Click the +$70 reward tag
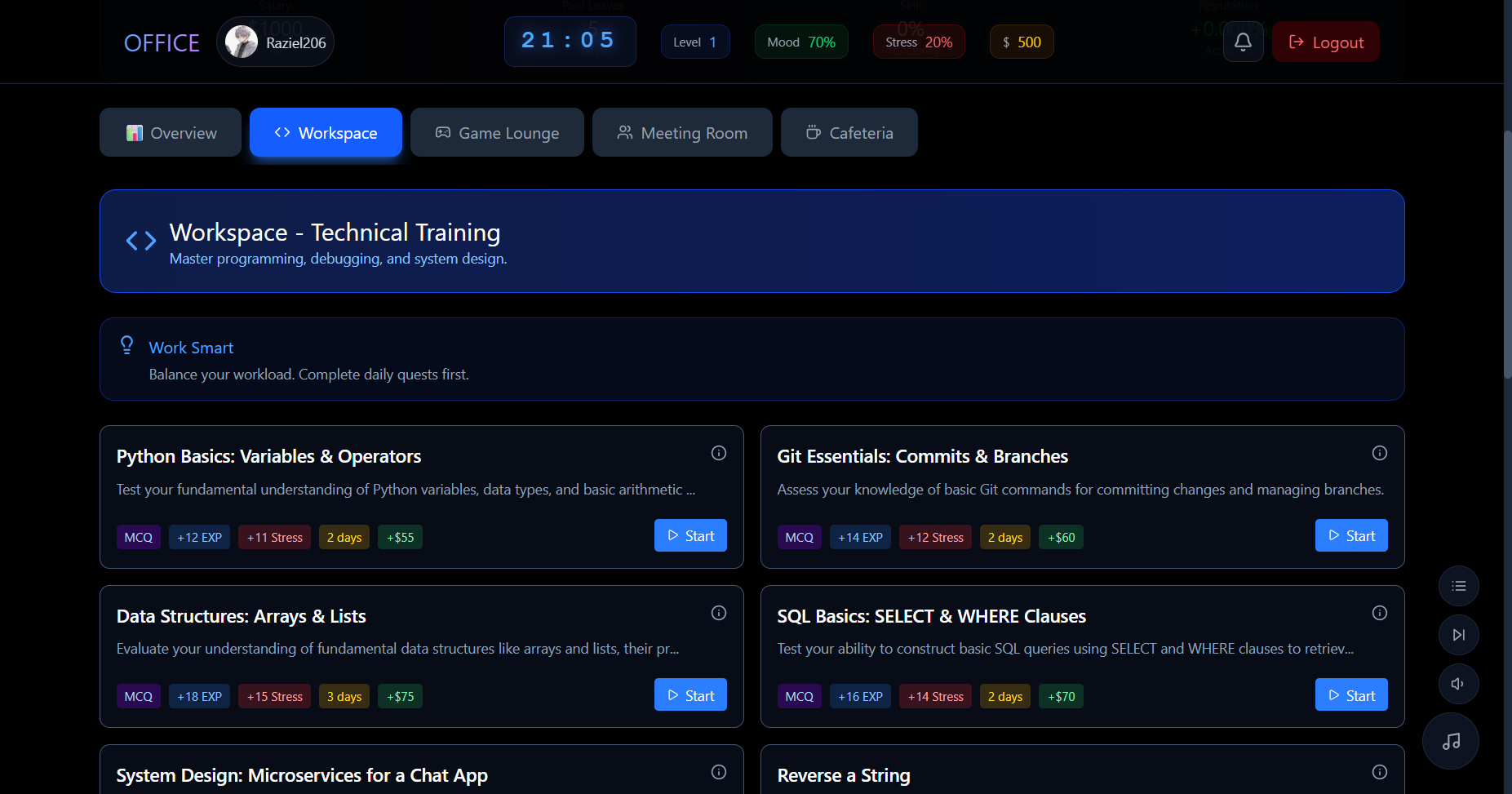Screen dimensions: 1512x794 [1062, 696]
